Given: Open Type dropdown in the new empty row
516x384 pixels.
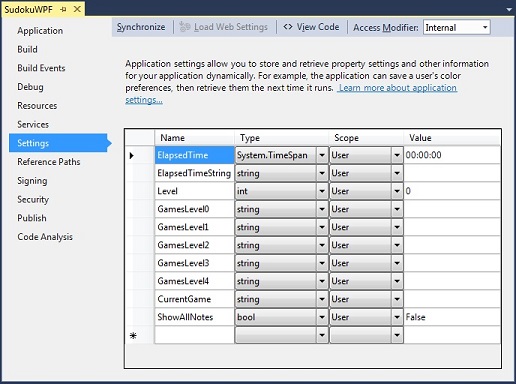Looking at the screenshot, I should [322, 335].
